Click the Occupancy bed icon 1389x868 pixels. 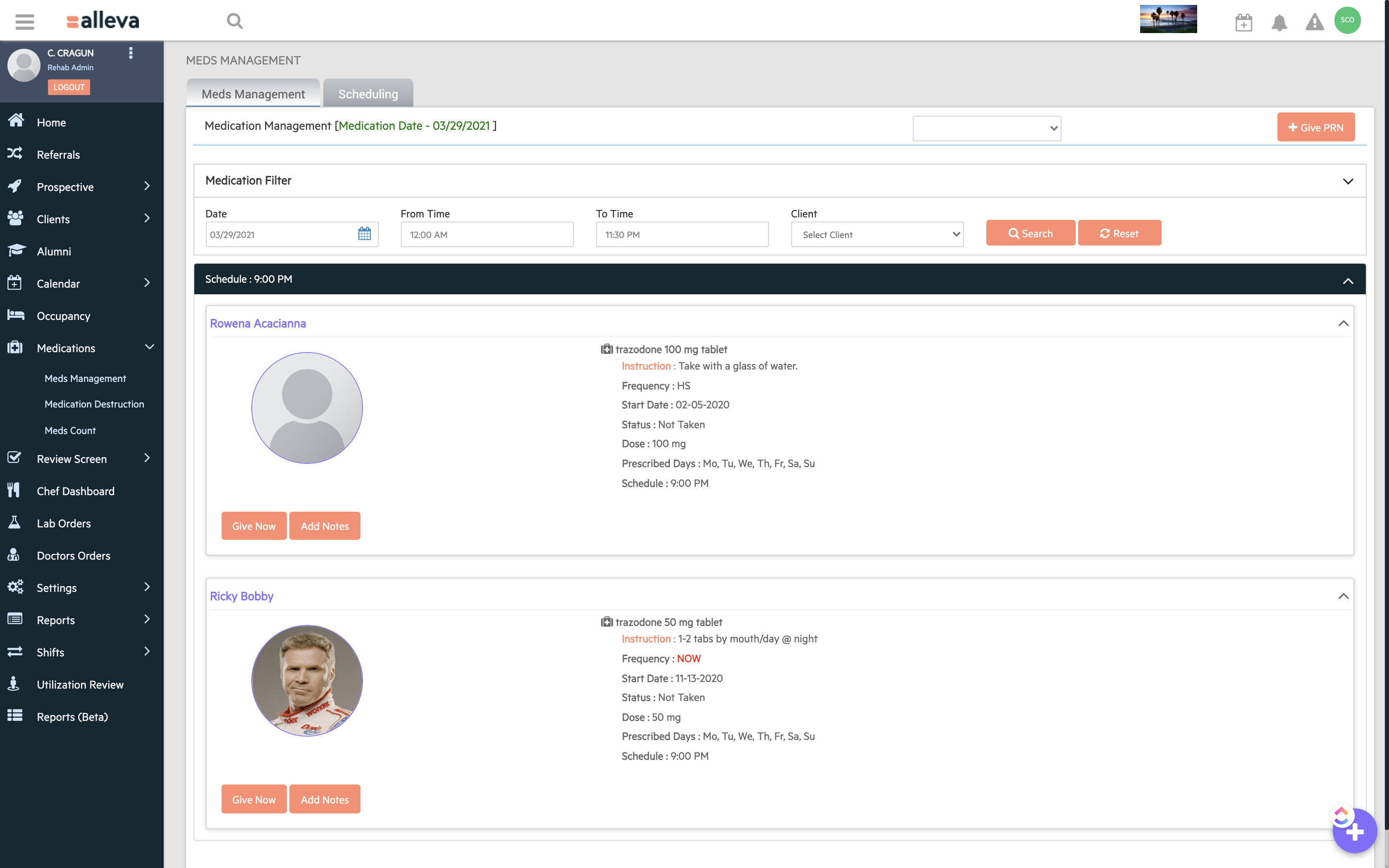tap(15, 315)
